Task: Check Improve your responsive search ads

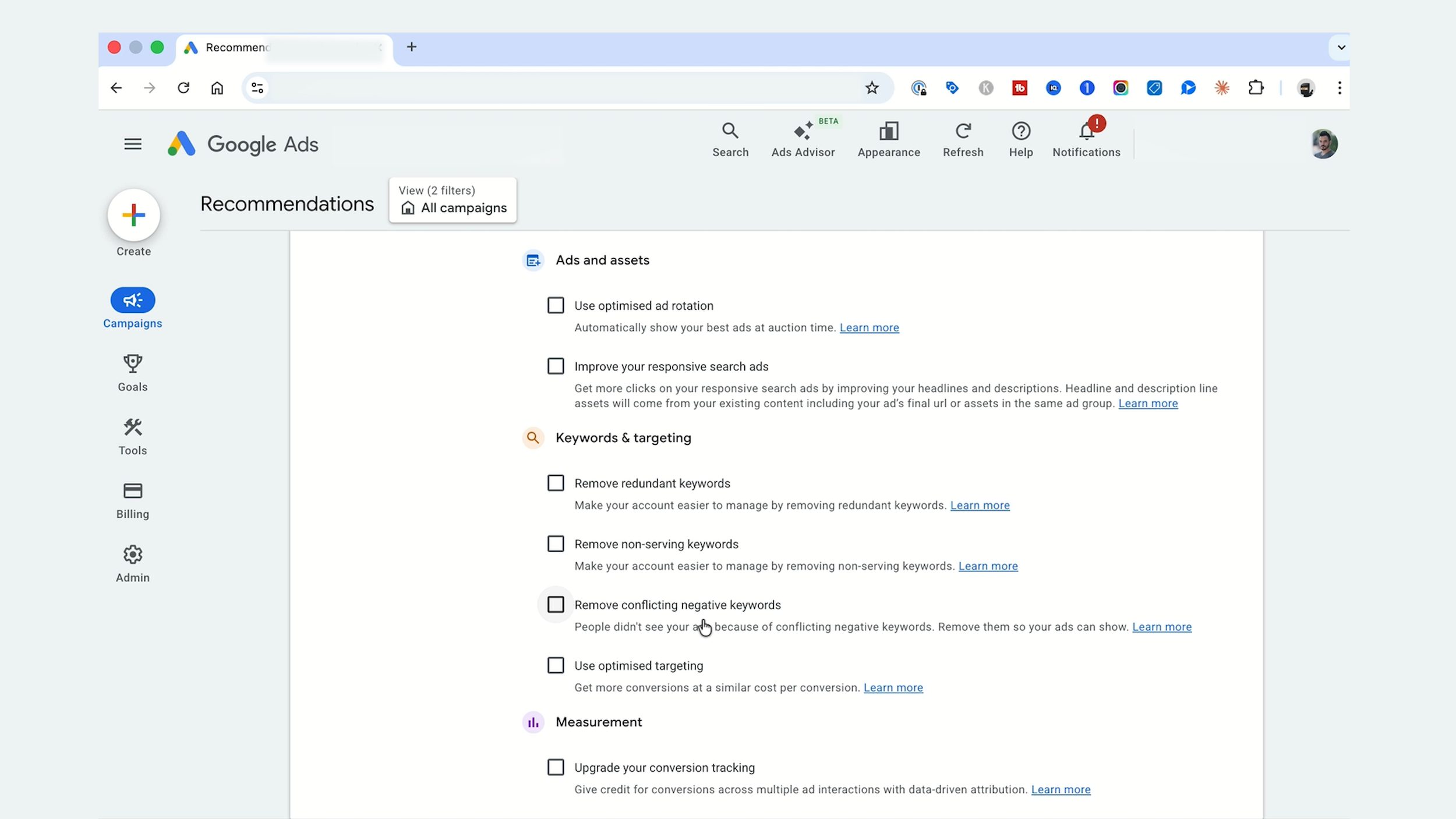Action: click(x=556, y=366)
